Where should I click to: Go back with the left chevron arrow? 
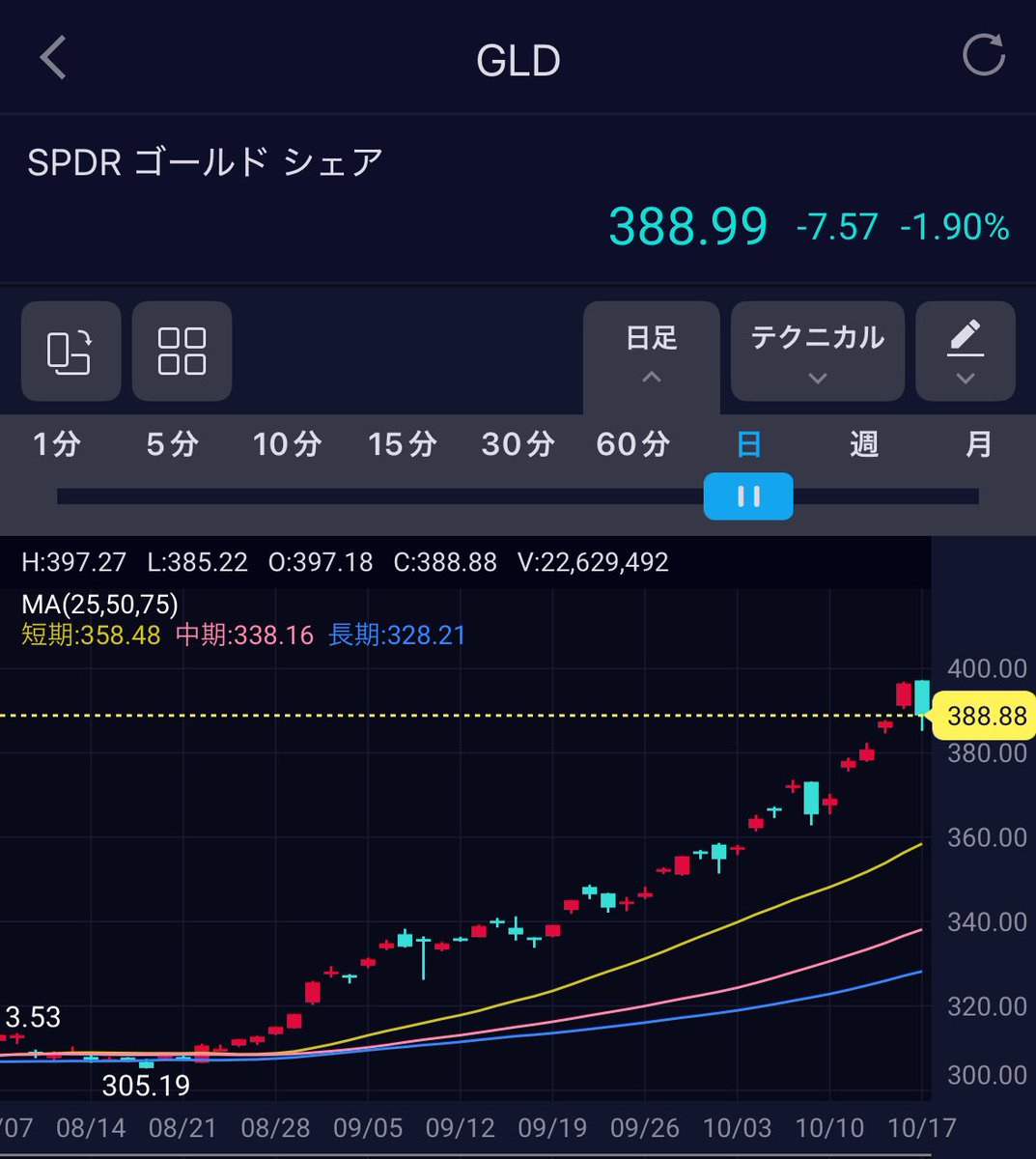(53, 58)
